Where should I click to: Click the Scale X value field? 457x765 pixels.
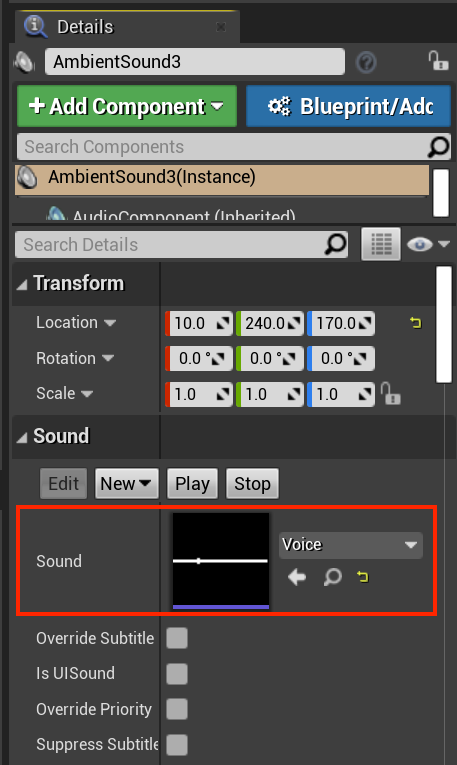pyautogui.click(x=199, y=394)
